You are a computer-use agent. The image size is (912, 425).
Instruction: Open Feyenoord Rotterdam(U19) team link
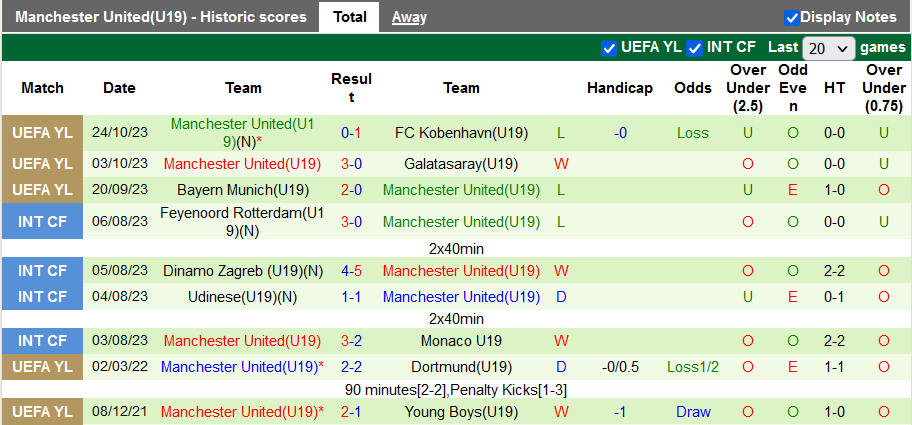click(243, 221)
